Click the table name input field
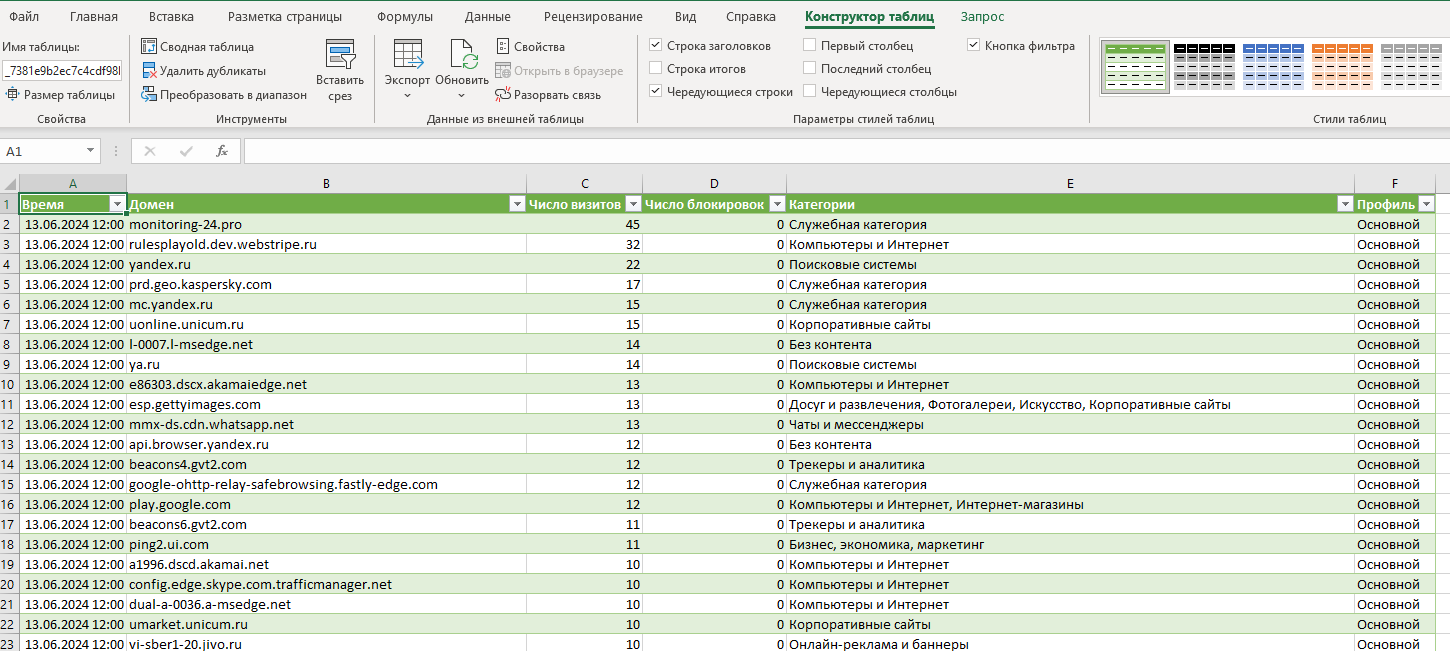 coord(62,70)
